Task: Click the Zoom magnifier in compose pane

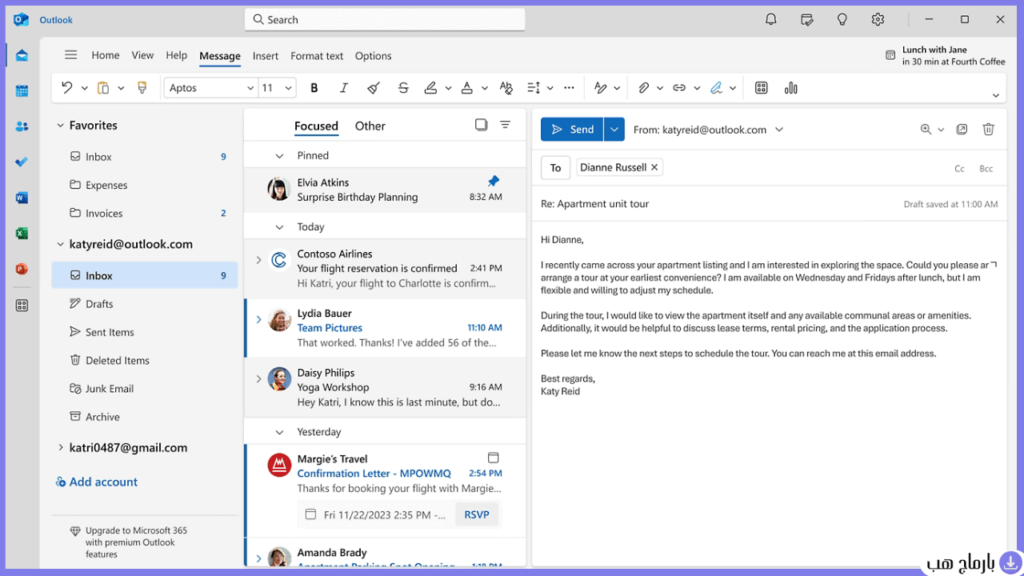Action: (926, 129)
